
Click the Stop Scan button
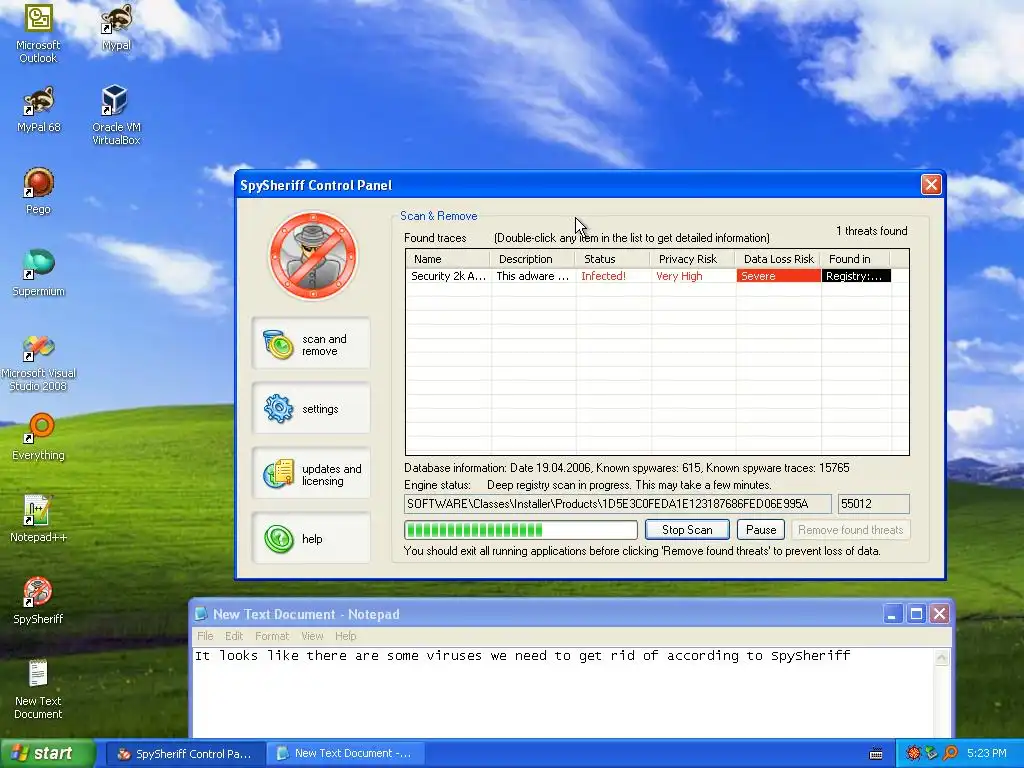pos(687,530)
